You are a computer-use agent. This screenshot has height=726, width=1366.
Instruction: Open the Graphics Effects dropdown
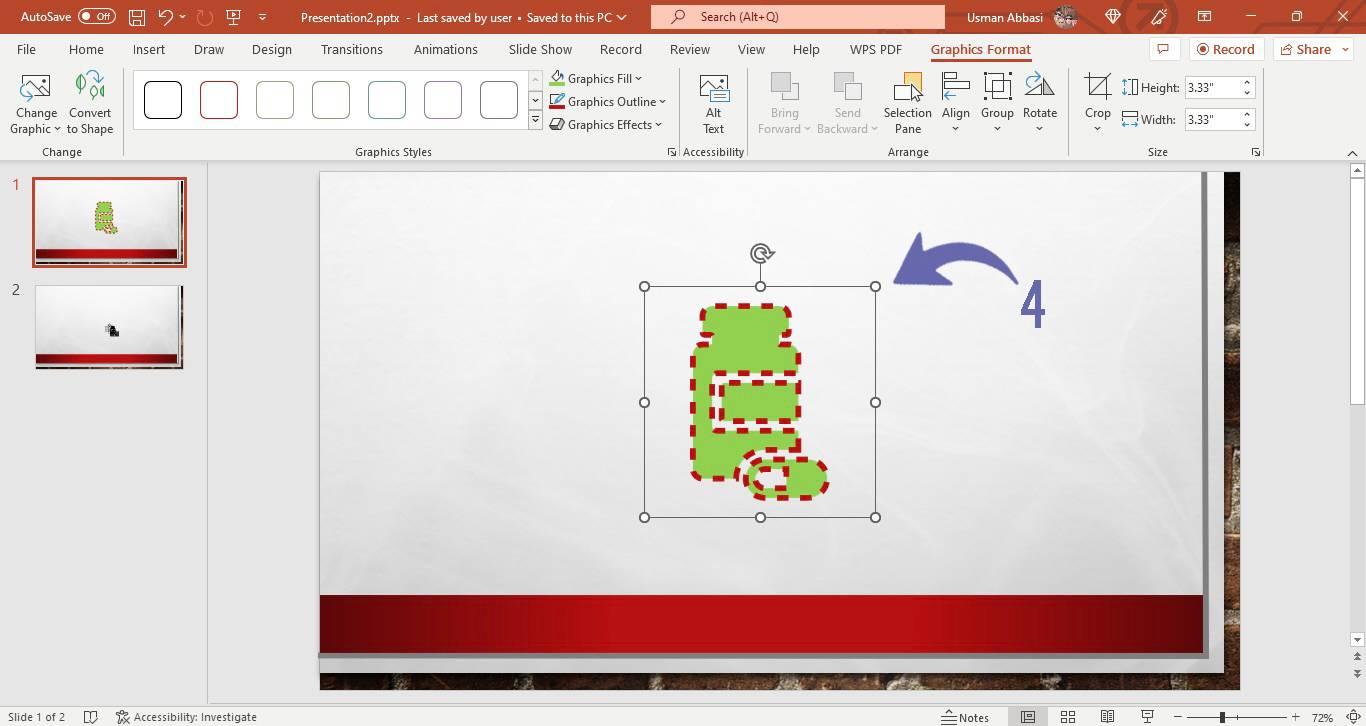coord(606,124)
